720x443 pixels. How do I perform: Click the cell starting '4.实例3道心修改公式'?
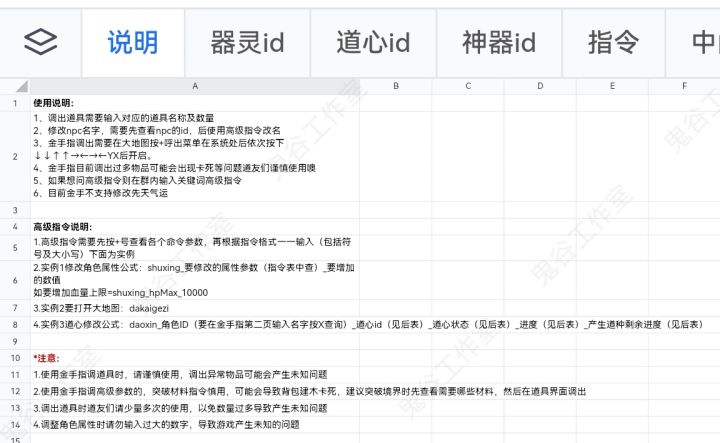(195, 325)
